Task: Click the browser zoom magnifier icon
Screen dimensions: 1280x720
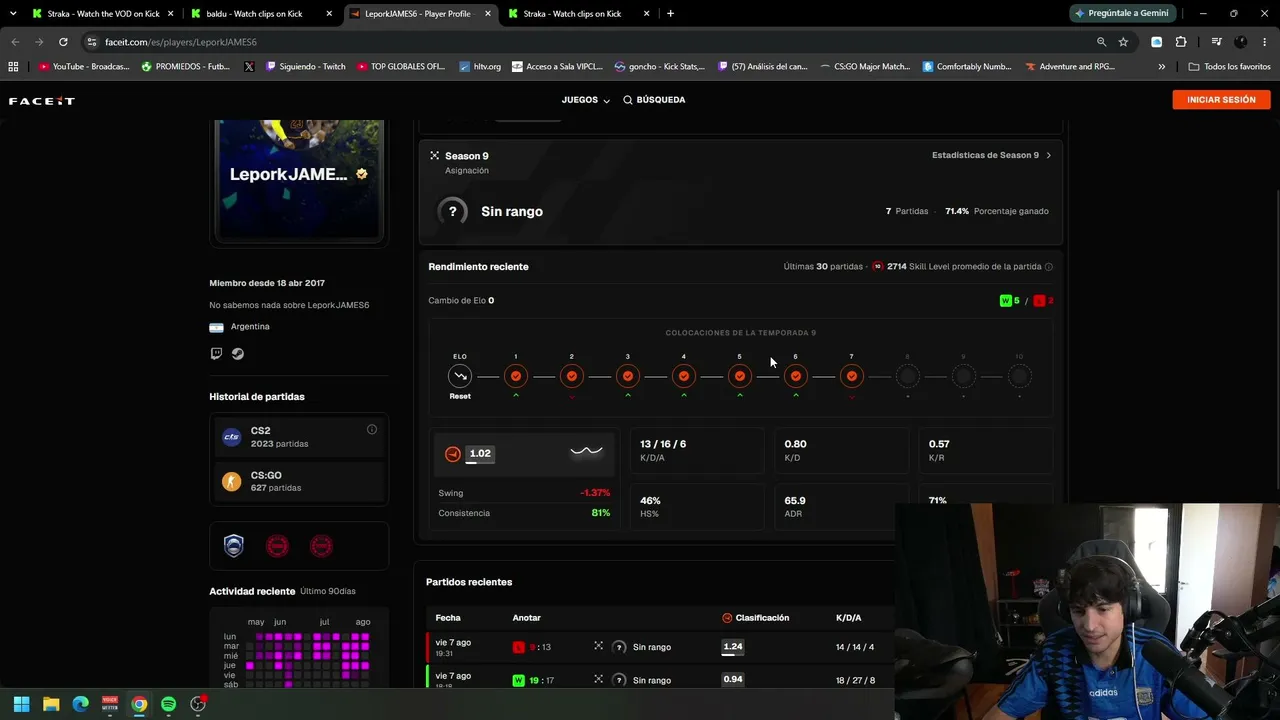Action: tap(1101, 42)
